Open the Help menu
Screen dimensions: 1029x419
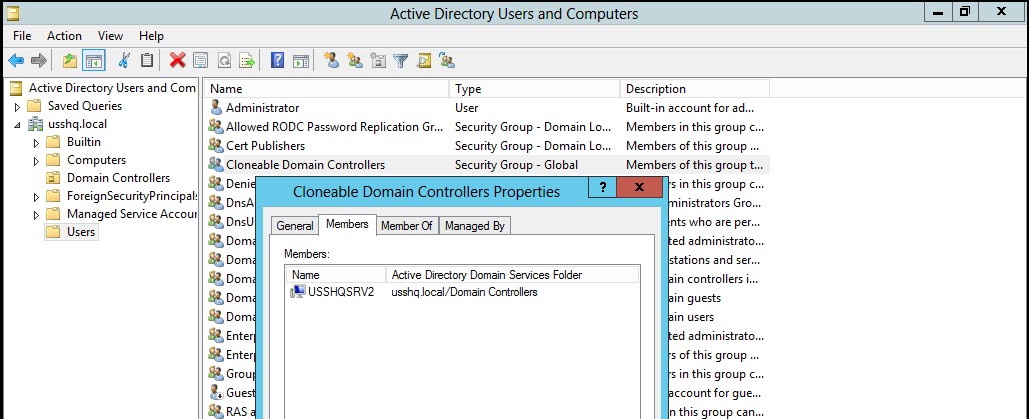coord(152,36)
